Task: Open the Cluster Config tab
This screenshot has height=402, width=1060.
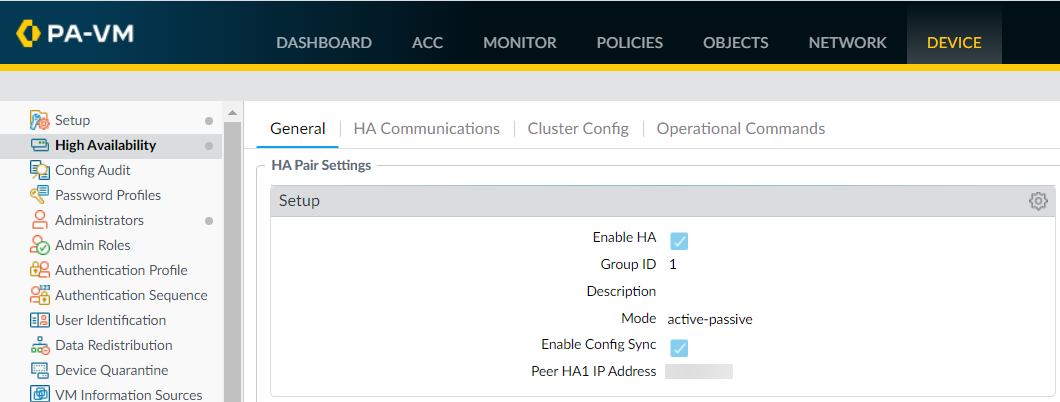Action: (x=578, y=128)
